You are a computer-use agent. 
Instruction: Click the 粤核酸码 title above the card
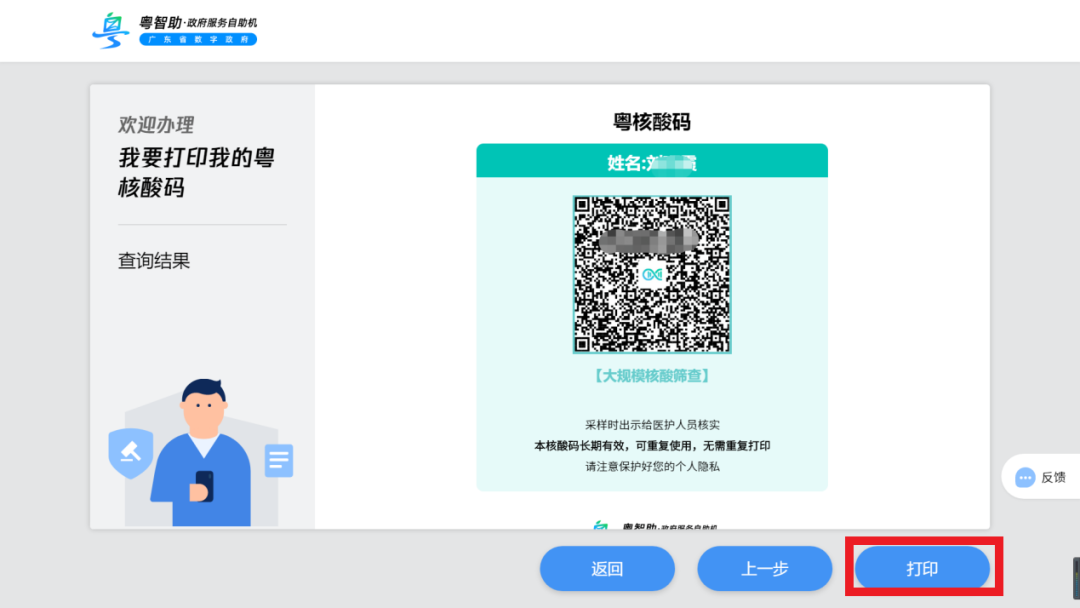click(652, 122)
